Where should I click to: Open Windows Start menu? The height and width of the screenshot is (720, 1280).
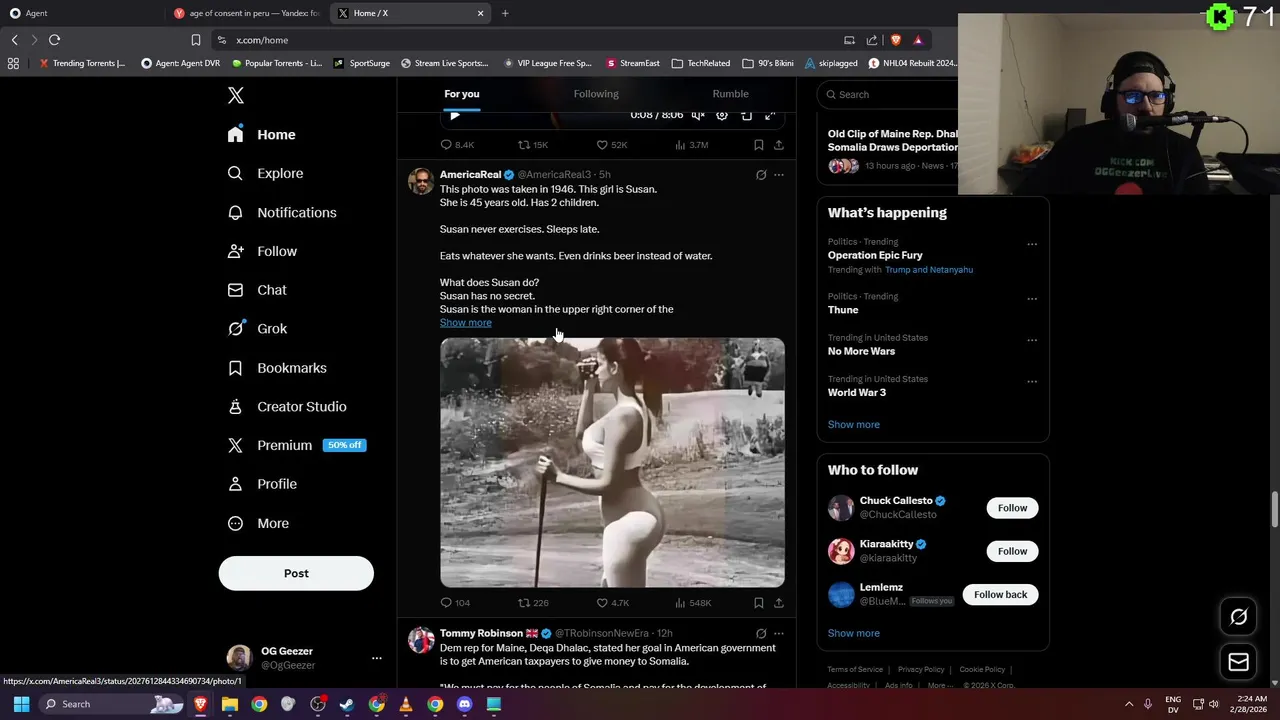coord(21,704)
